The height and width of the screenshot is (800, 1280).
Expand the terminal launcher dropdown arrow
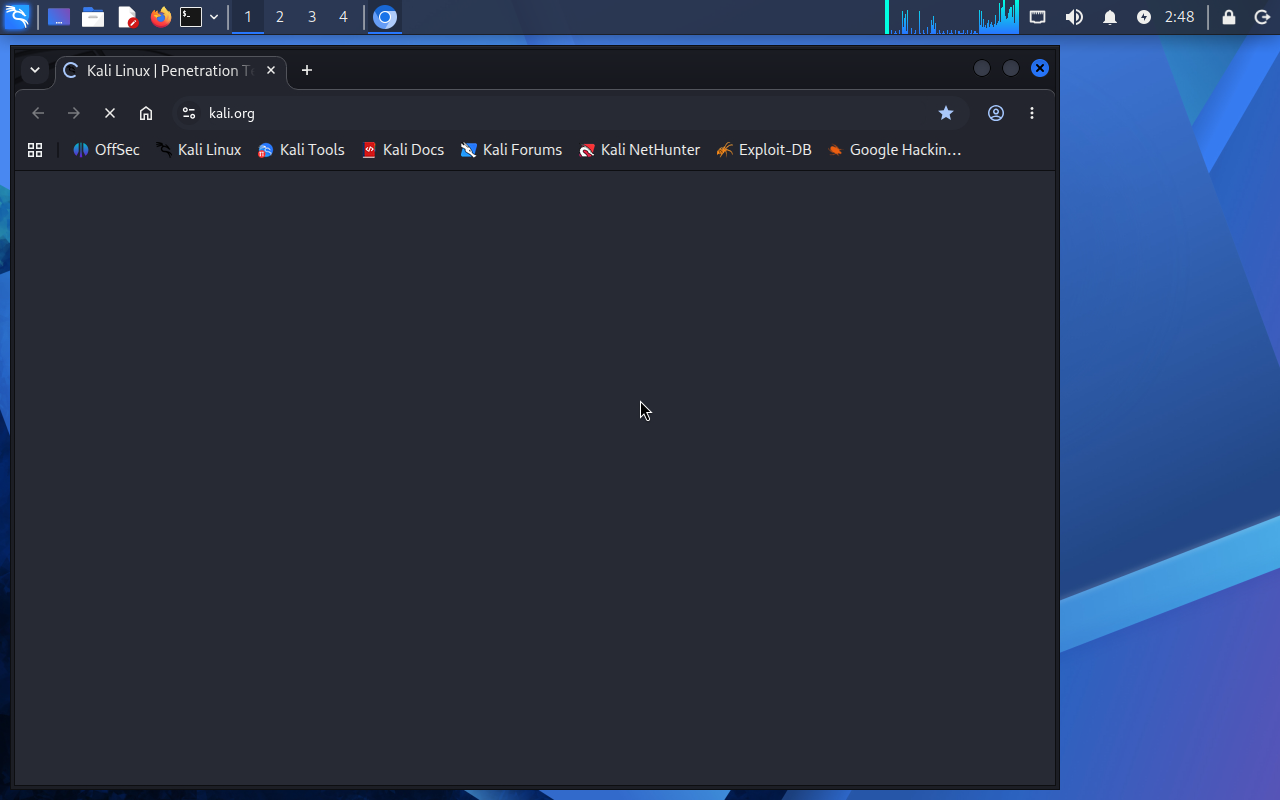(x=214, y=17)
